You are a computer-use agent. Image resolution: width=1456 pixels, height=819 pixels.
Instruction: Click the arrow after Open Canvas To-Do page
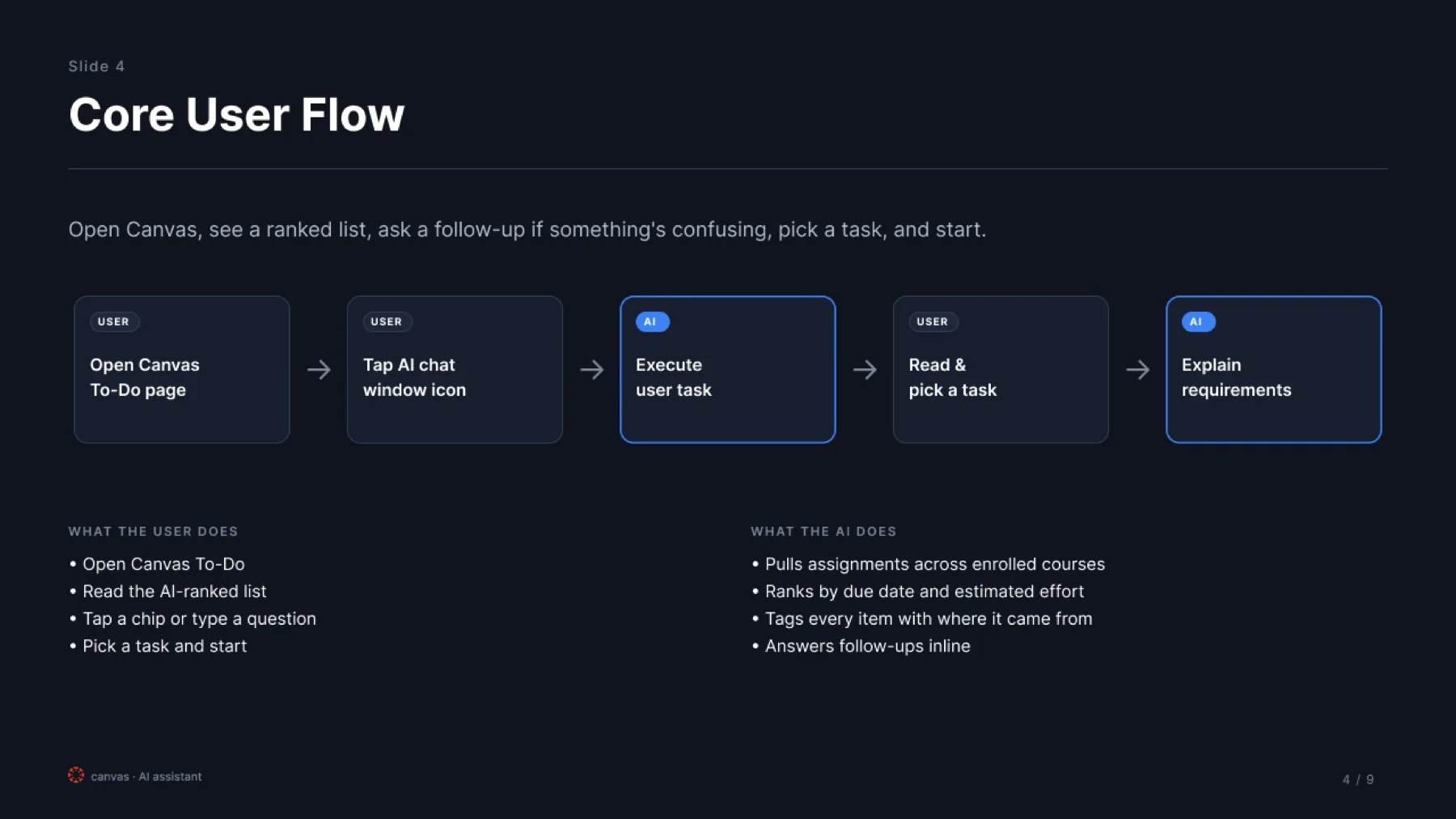319,370
